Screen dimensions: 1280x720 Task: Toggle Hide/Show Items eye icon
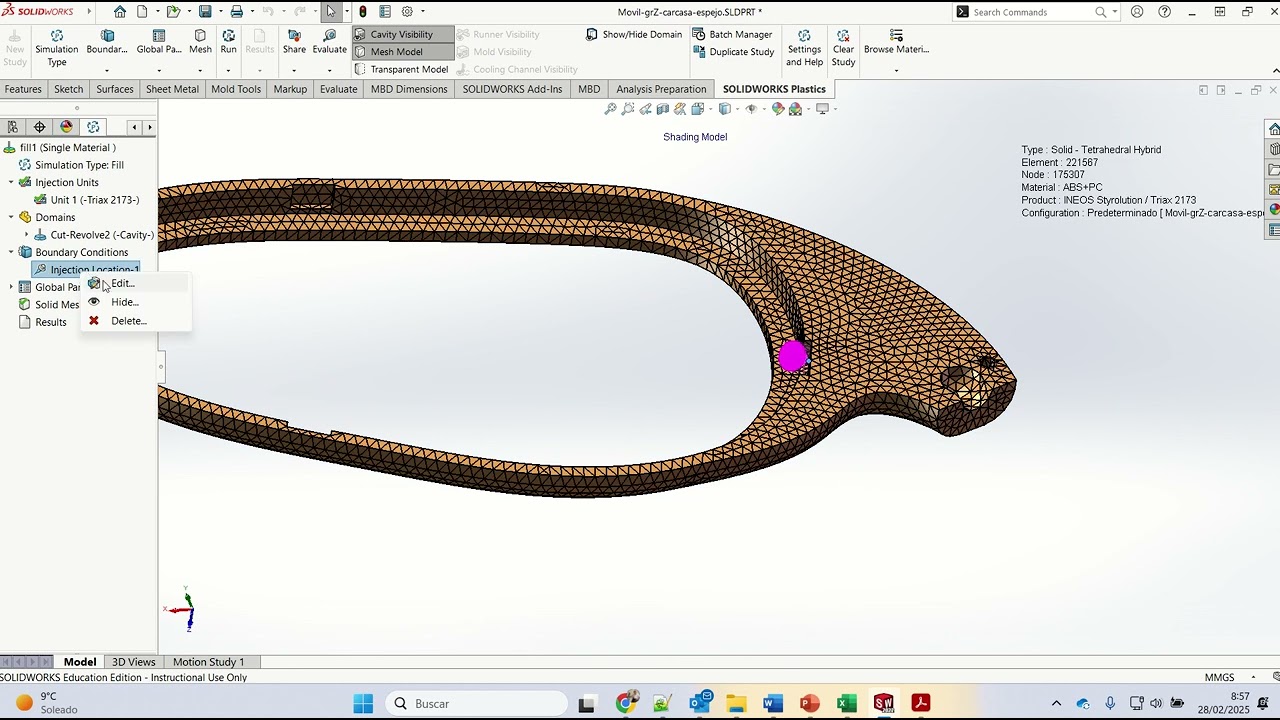[751, 109]
